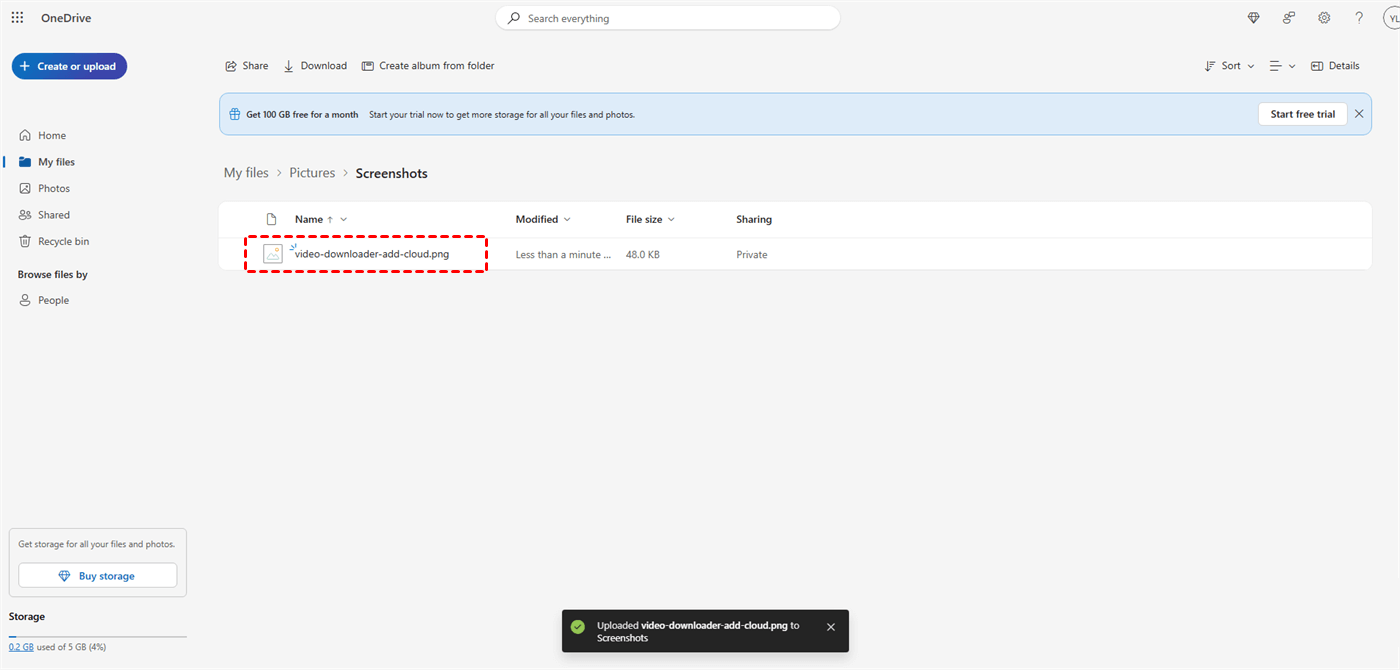Click Share in the command bar
Screen dimensions: 1400x670
tap(247, 66)
